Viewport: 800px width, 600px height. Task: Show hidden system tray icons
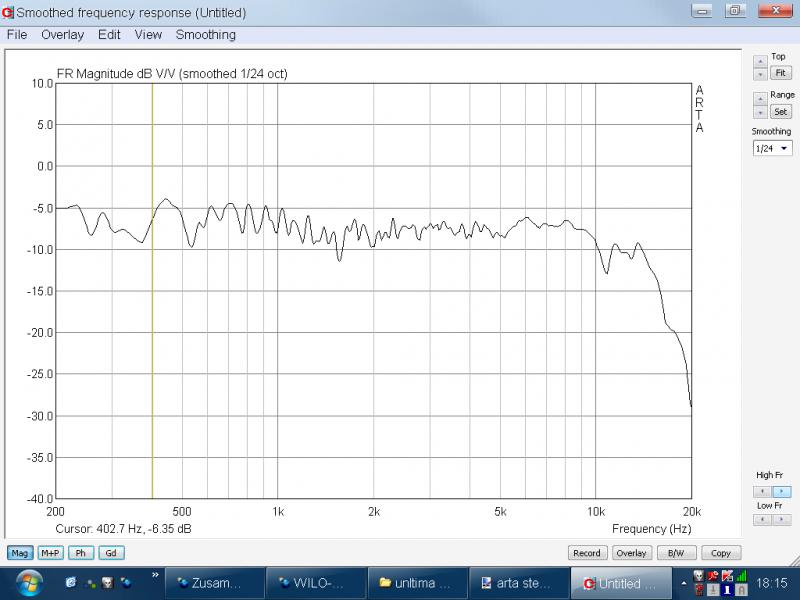[x=684, y=583]
